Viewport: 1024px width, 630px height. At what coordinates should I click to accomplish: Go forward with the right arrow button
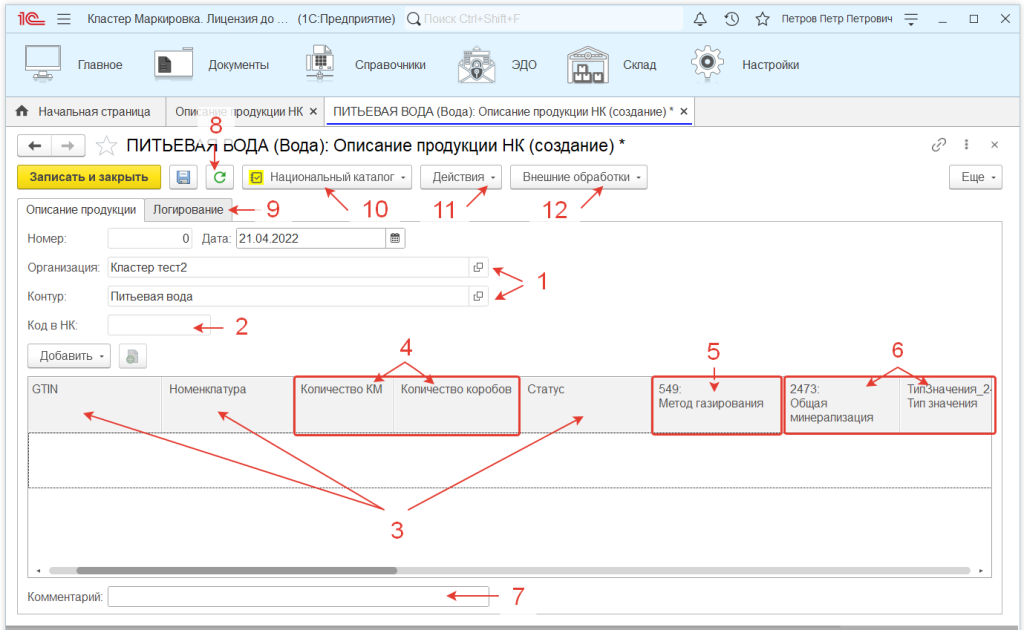click(68, 146)
